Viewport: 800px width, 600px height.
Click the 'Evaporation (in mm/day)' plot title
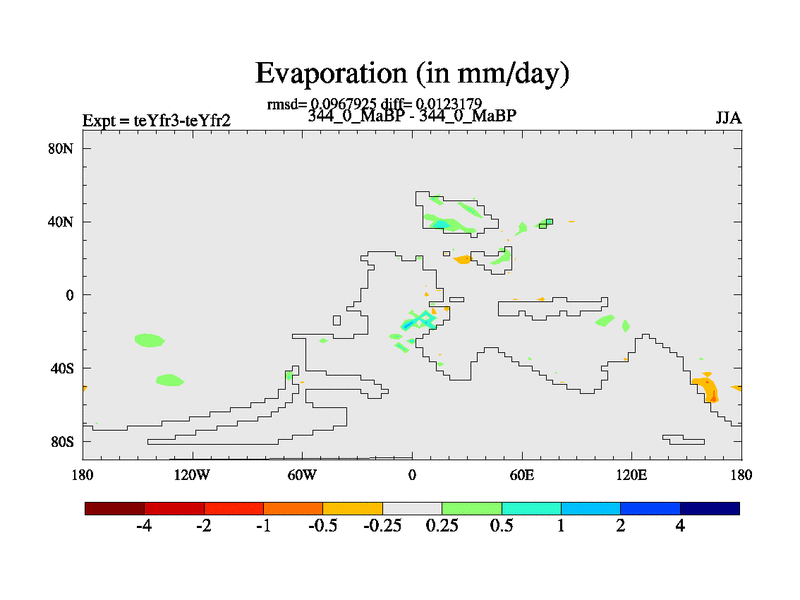[x=412, y=73]
